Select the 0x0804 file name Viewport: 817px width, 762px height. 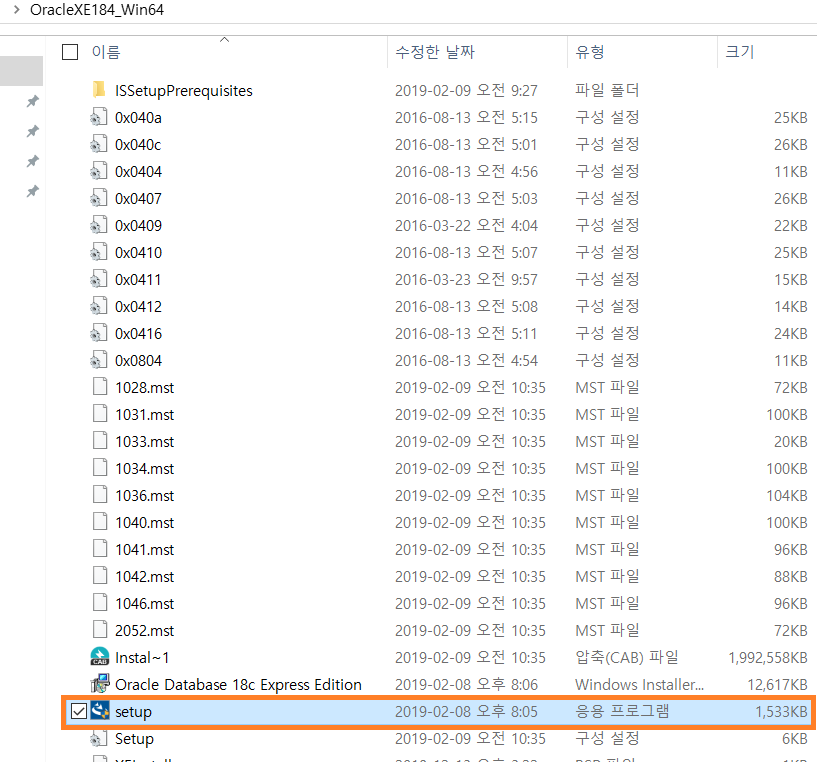point(139,361)
